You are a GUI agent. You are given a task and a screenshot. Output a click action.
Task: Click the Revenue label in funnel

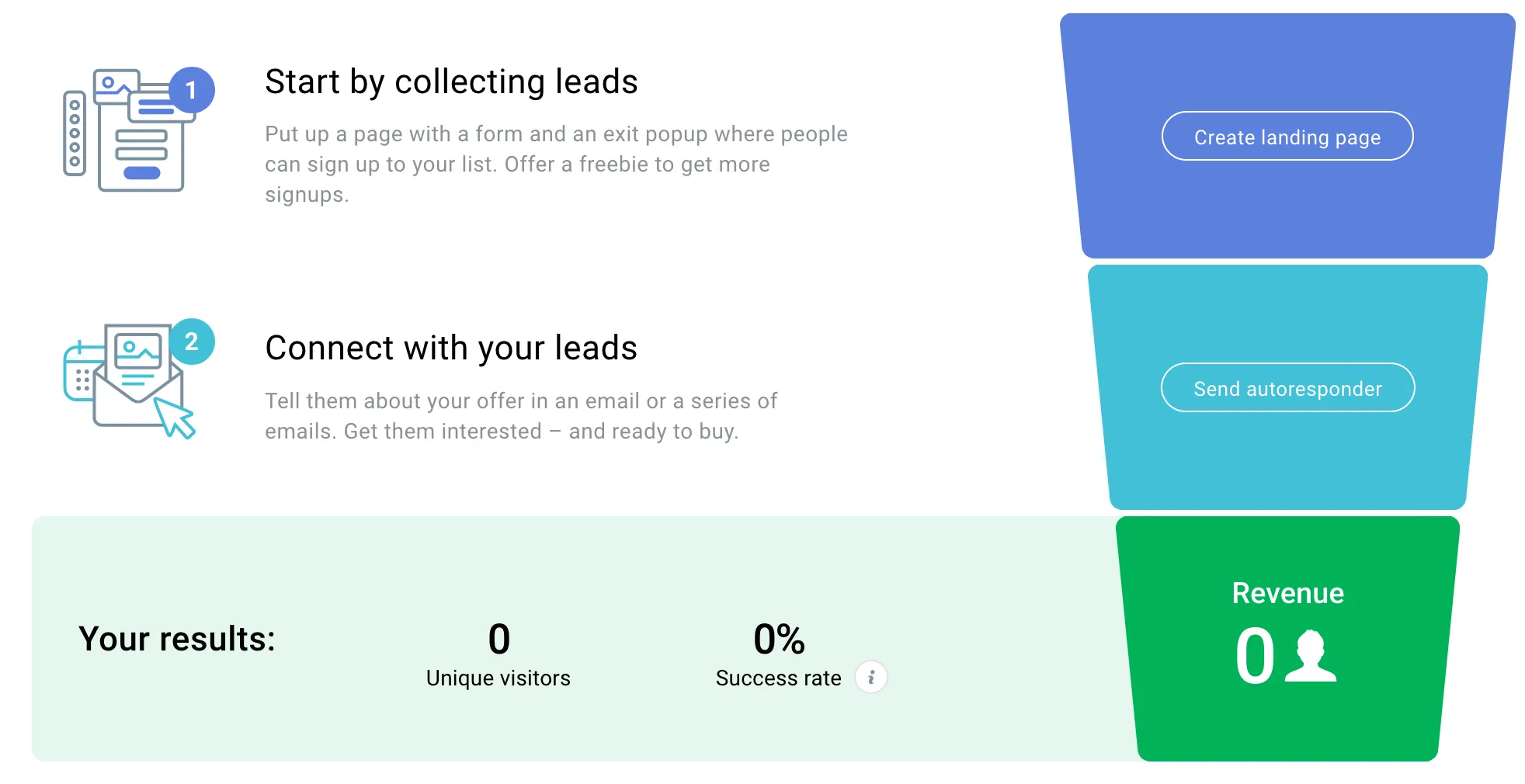pos(1287,593)
